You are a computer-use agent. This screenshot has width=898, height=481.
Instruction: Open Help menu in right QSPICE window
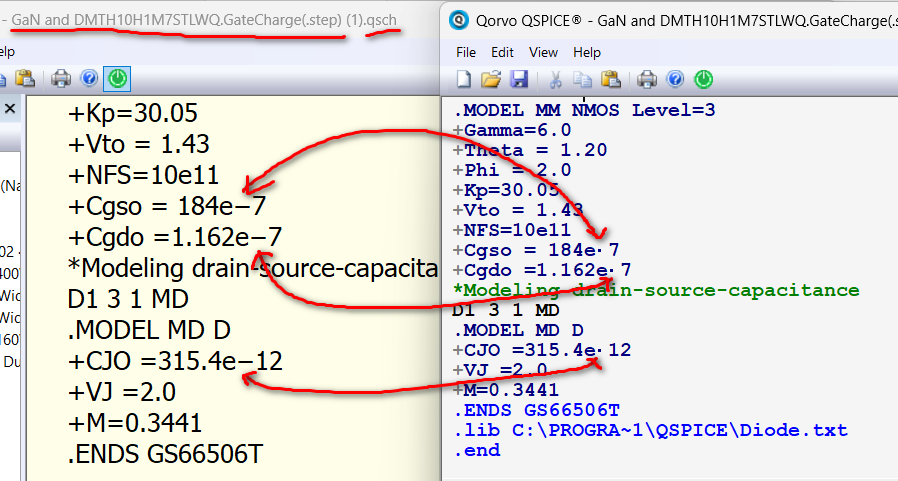pos(587,52)
